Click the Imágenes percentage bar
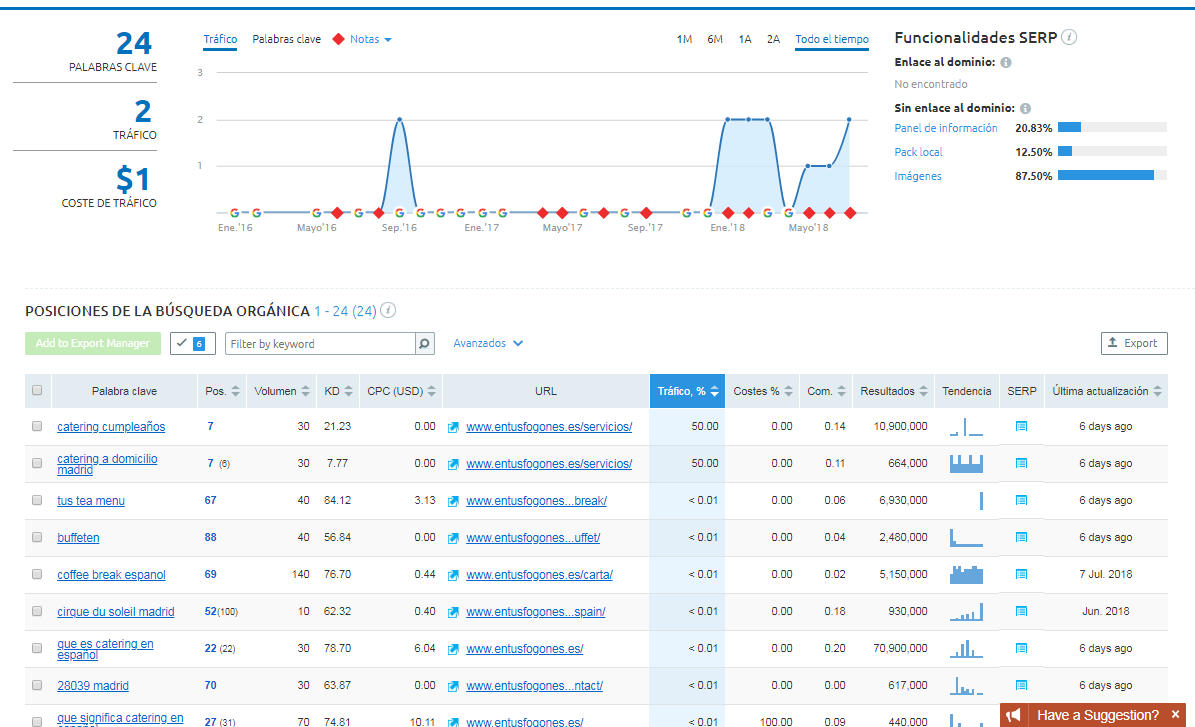 tap(1111, 176)
